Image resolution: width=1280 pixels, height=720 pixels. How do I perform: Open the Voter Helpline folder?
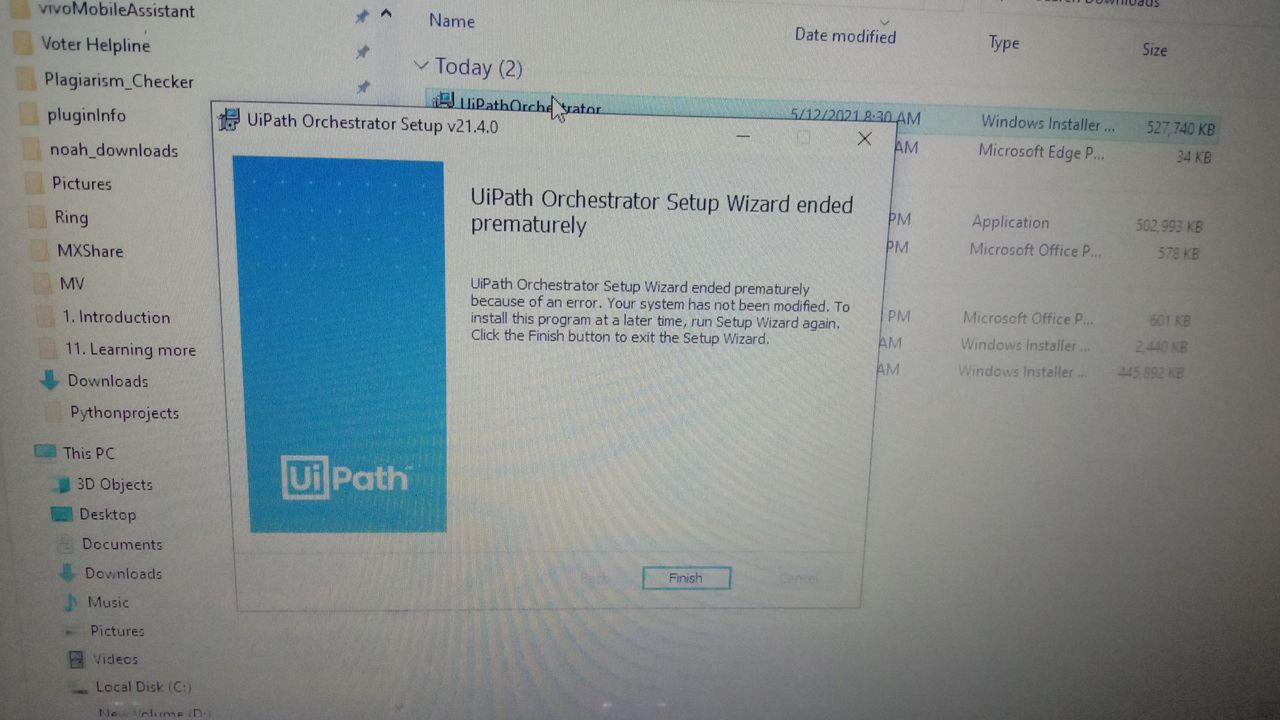[x=95, y=45]
